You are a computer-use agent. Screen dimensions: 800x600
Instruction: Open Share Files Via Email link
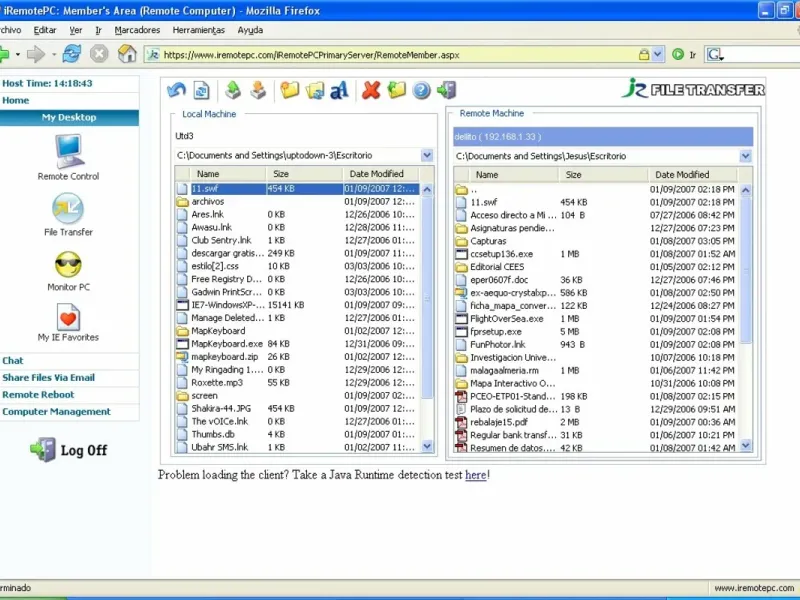[48, 378]
